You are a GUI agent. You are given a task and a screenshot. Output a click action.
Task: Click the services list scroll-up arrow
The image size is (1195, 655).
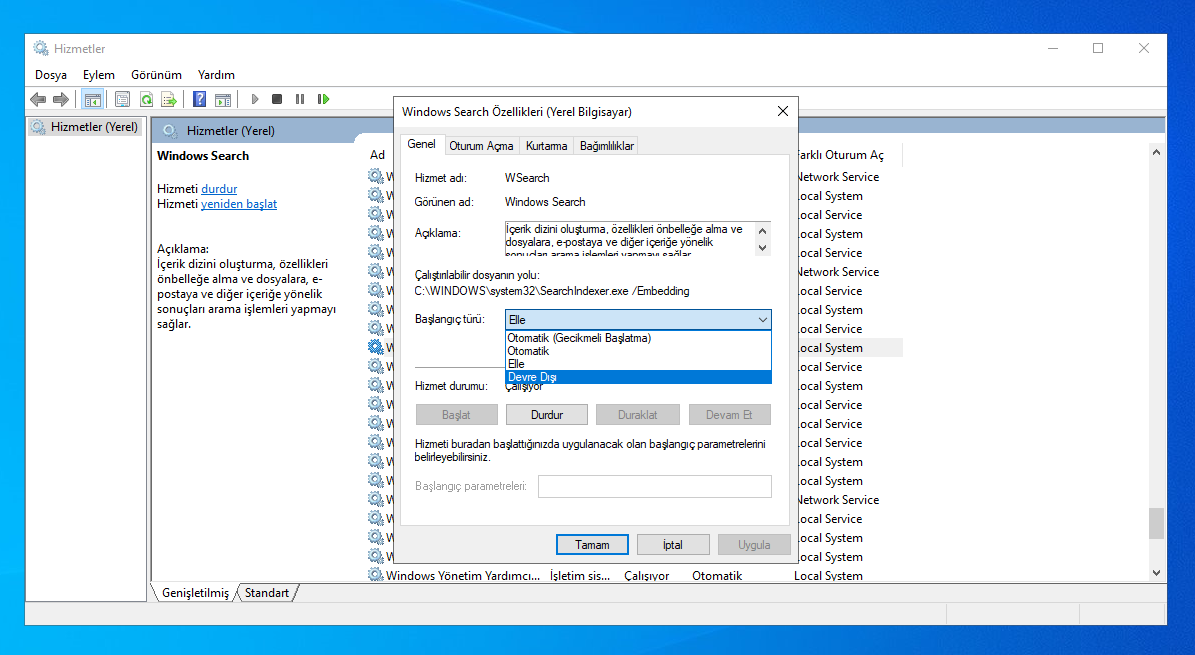tap(1156, 153)
